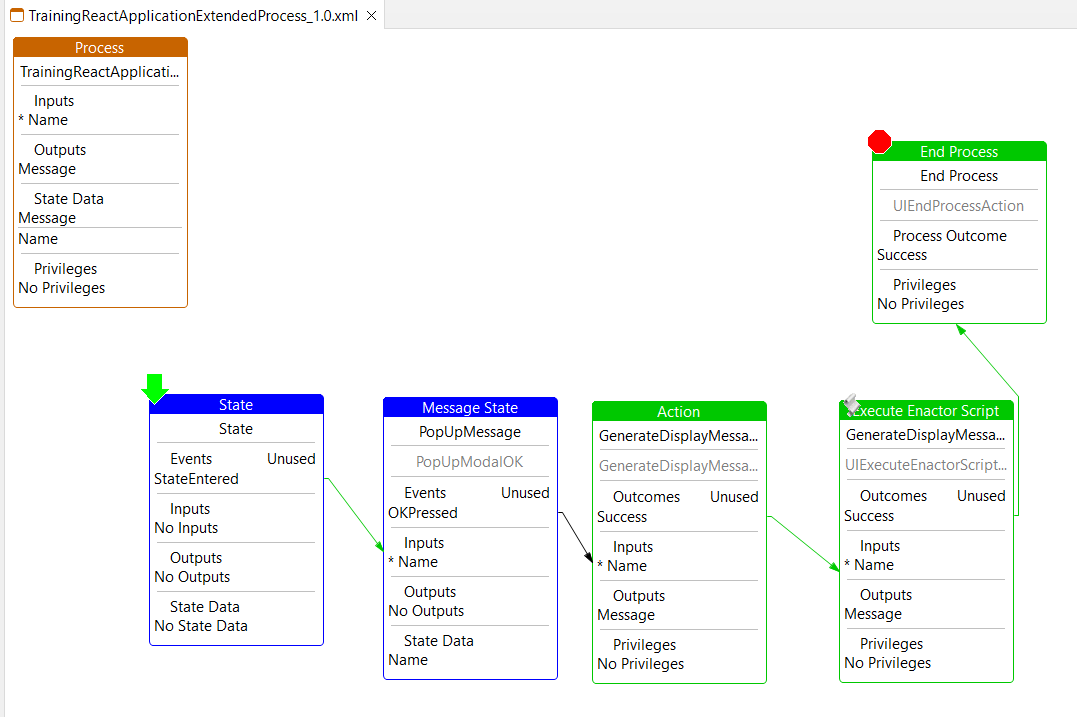Close the TrainingReactApplicationExtendedProcess_1.0.xml tab

372,15
